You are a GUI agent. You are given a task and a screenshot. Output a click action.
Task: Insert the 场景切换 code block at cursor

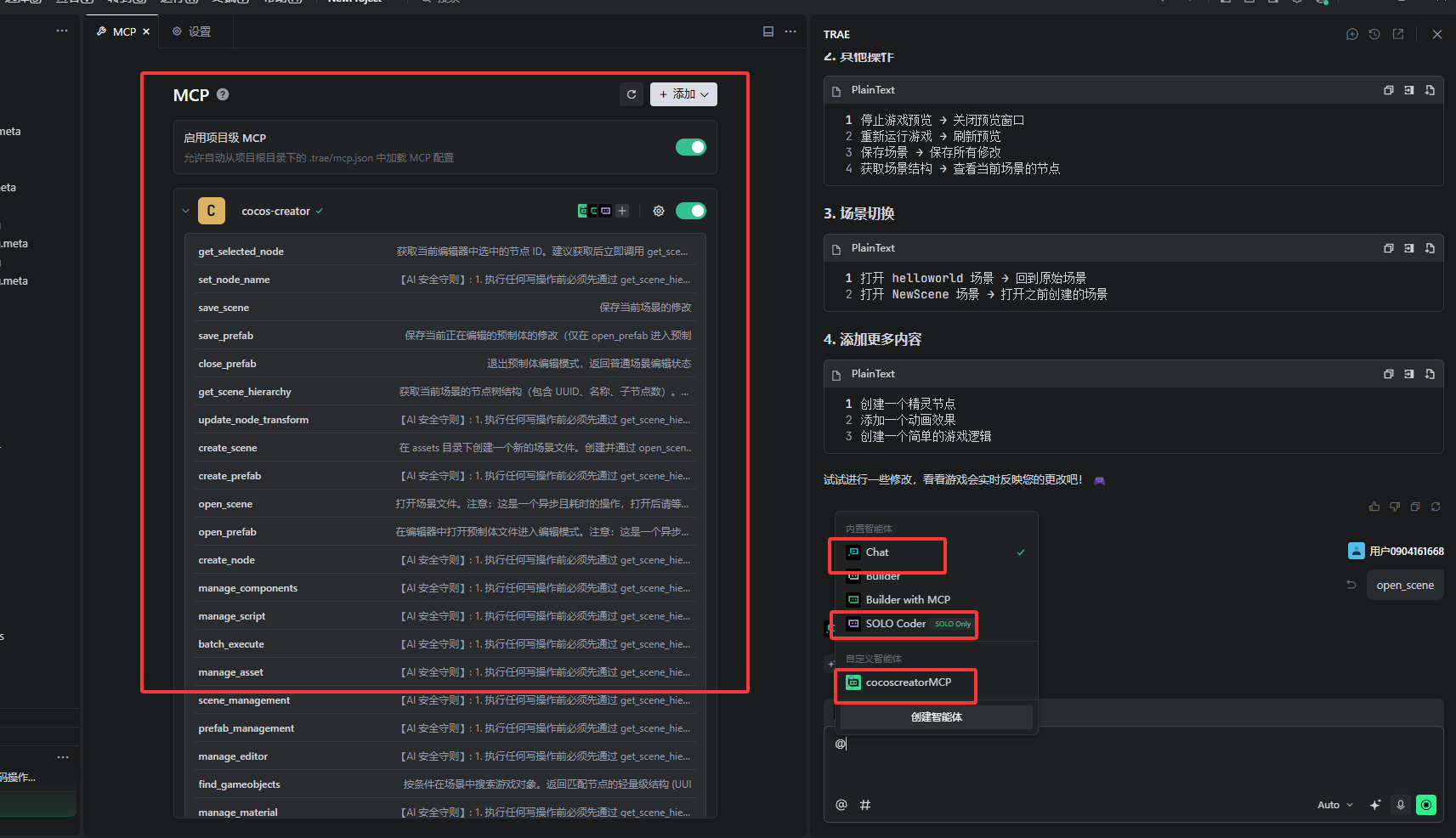tap(1409, 248)
